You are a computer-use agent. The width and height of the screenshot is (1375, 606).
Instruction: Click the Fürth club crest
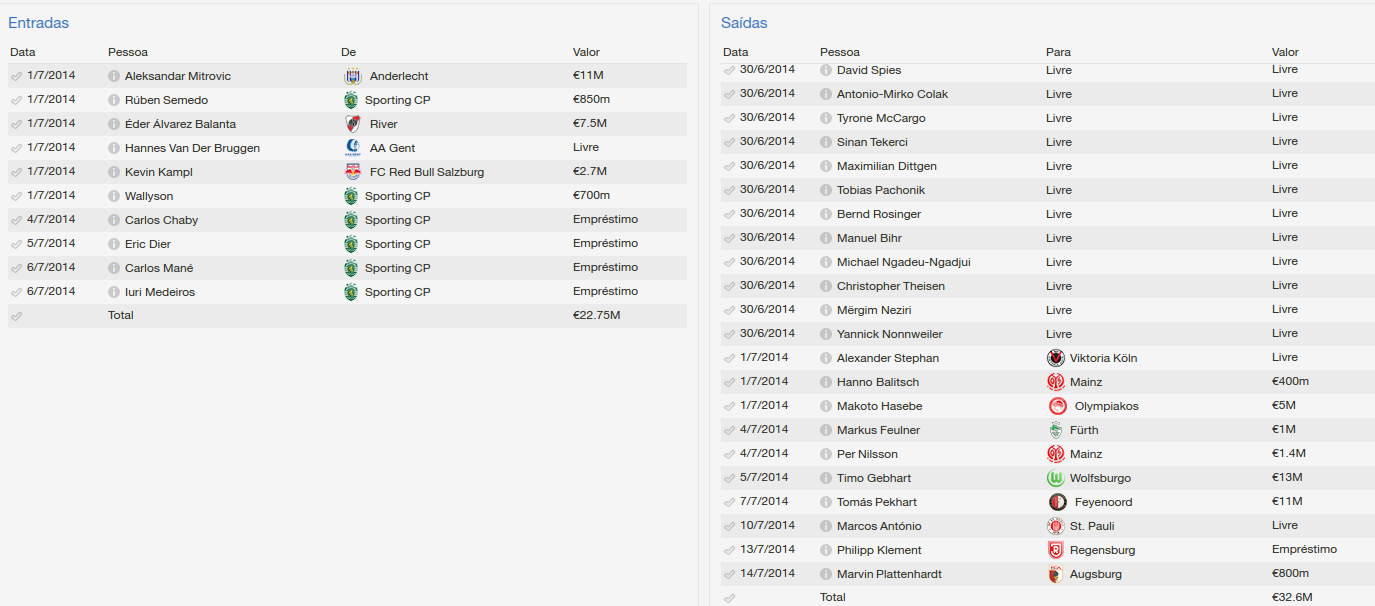point(1056,430)
